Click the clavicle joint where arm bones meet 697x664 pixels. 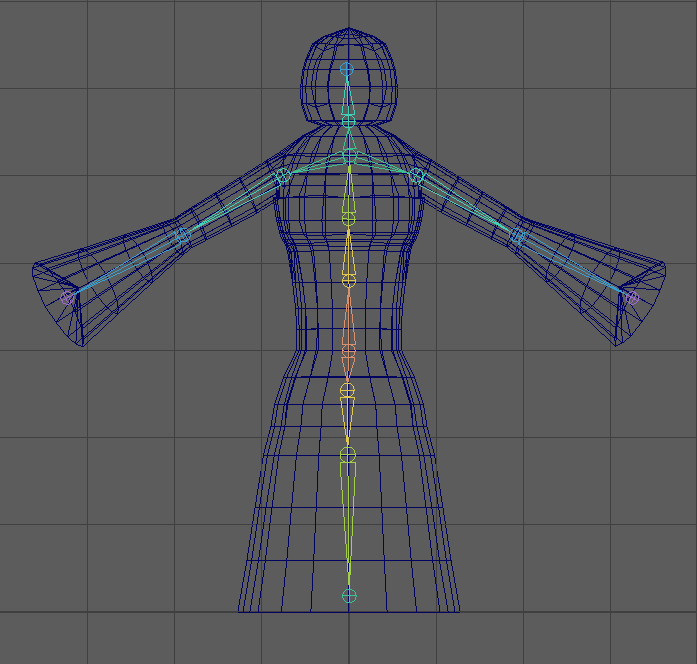click(x=349, y=156)
